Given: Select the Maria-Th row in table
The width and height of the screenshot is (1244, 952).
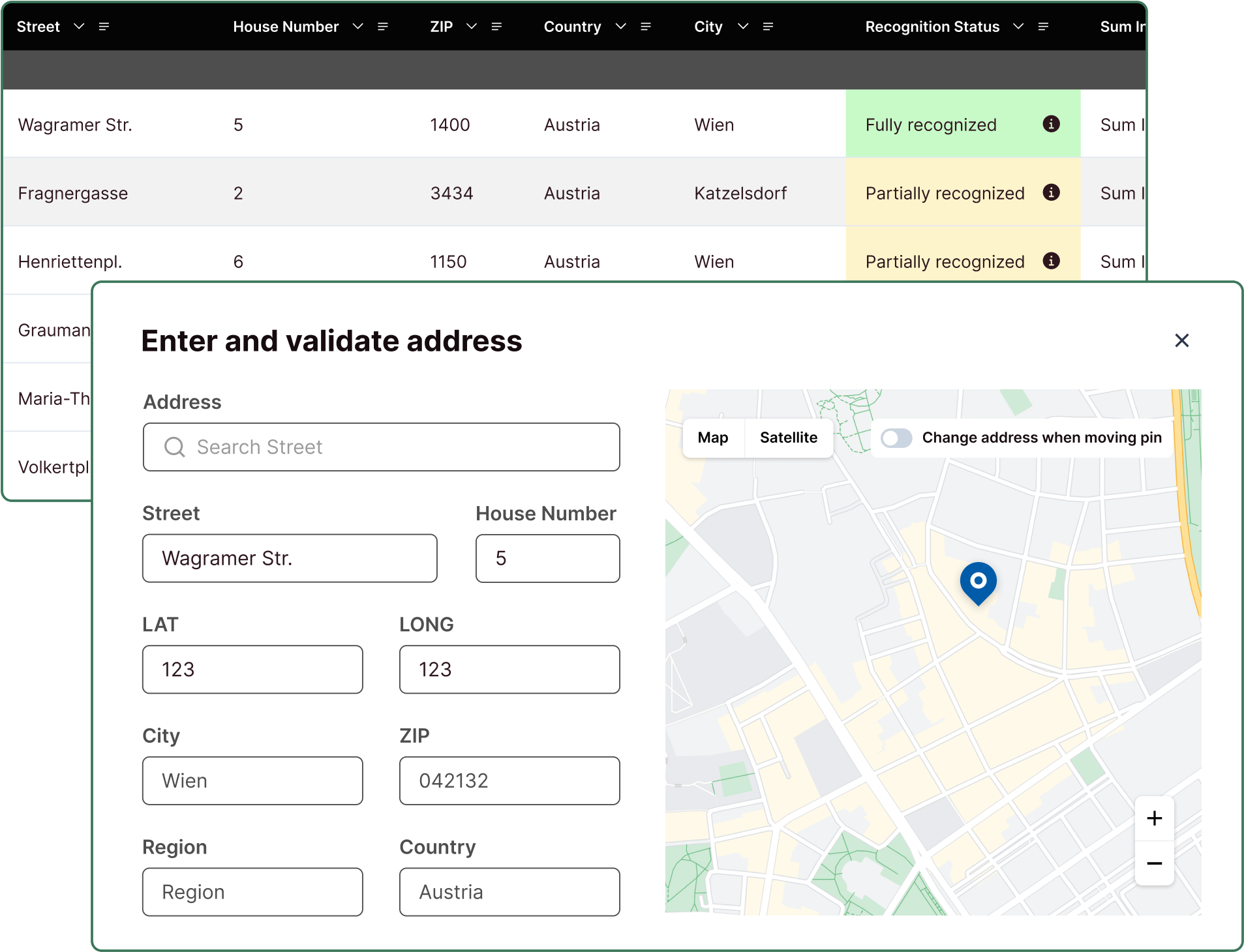Looking at the screenshot, I should [48, 398].
